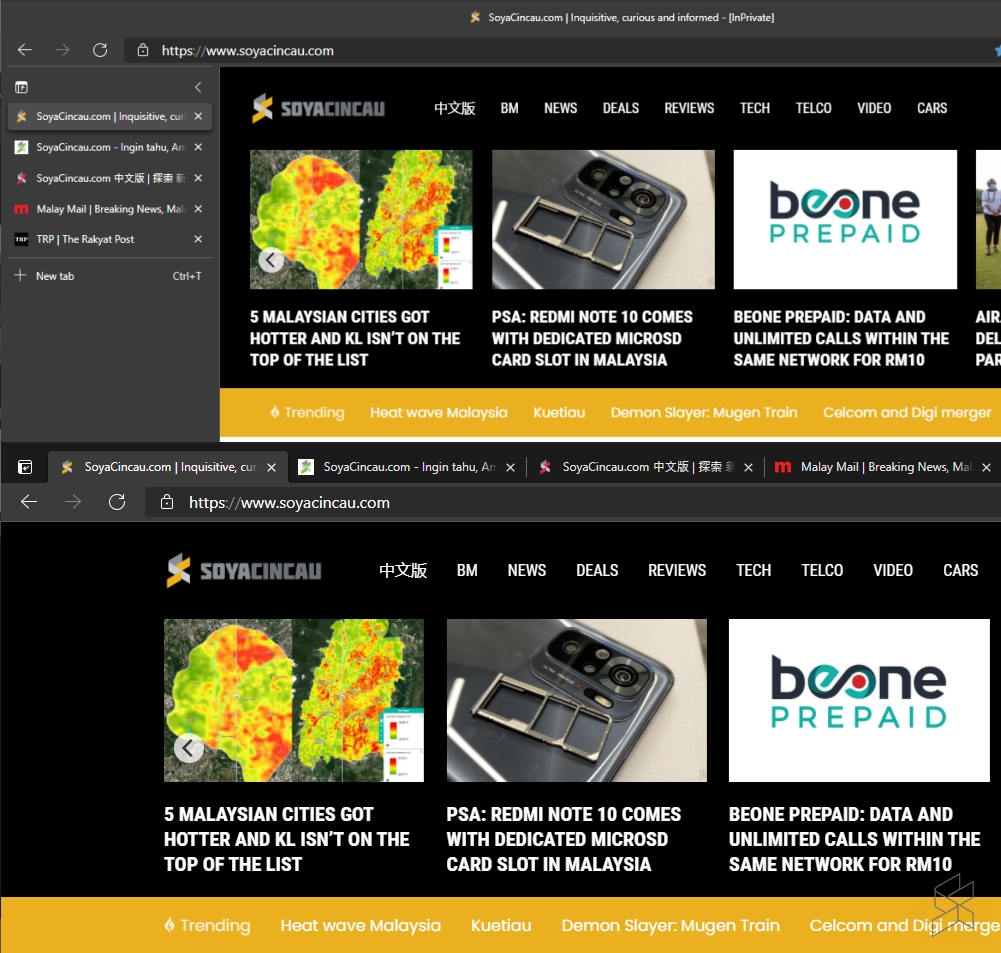Click the SoyaCincau logo in the top page header
The image size is (1001, 953).
(x=318, y=108)
